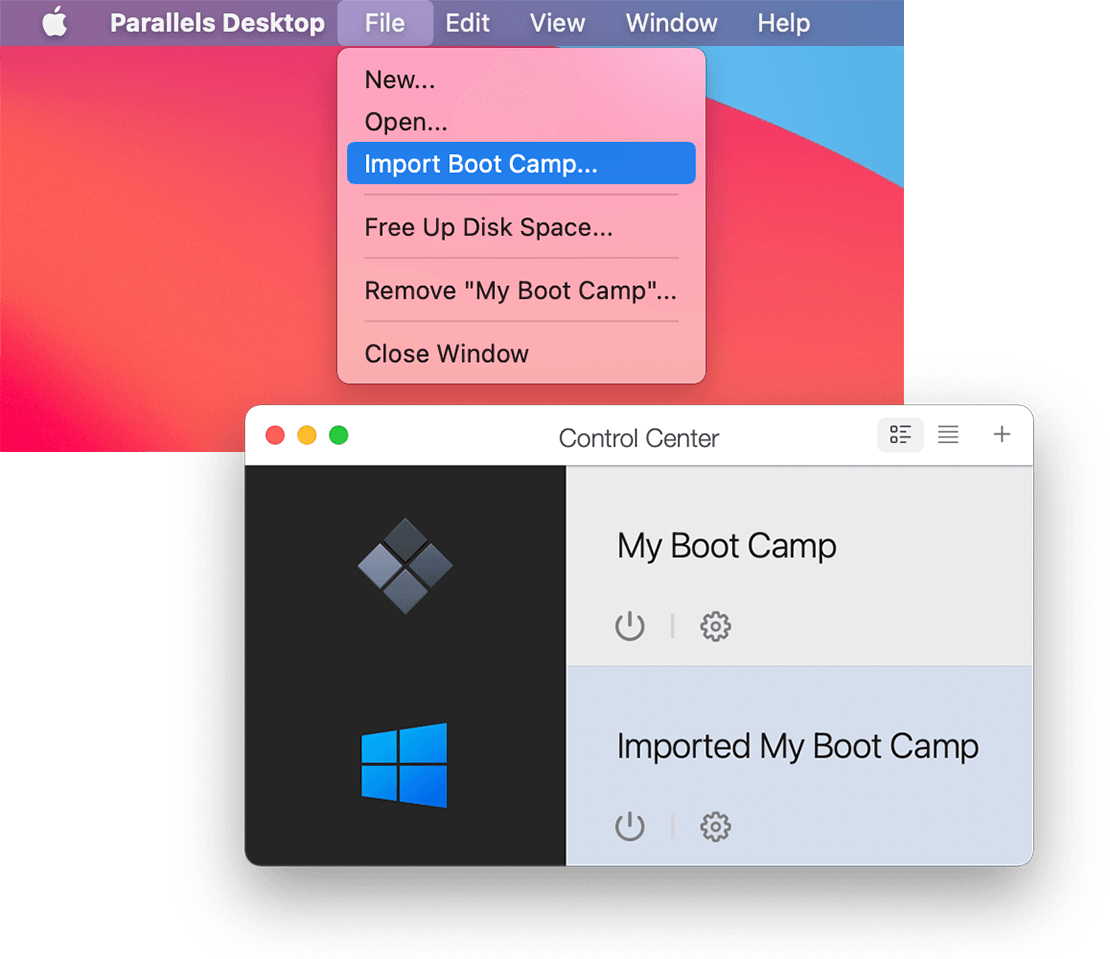Click the Control Center title bar
Image resolution: width=1110 pixels, height=959 pixels.
(638, 437)
